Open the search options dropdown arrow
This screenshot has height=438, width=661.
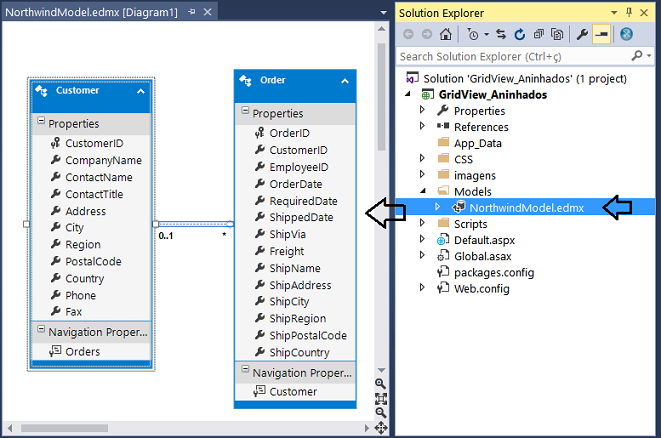click(x=649, y=56)
